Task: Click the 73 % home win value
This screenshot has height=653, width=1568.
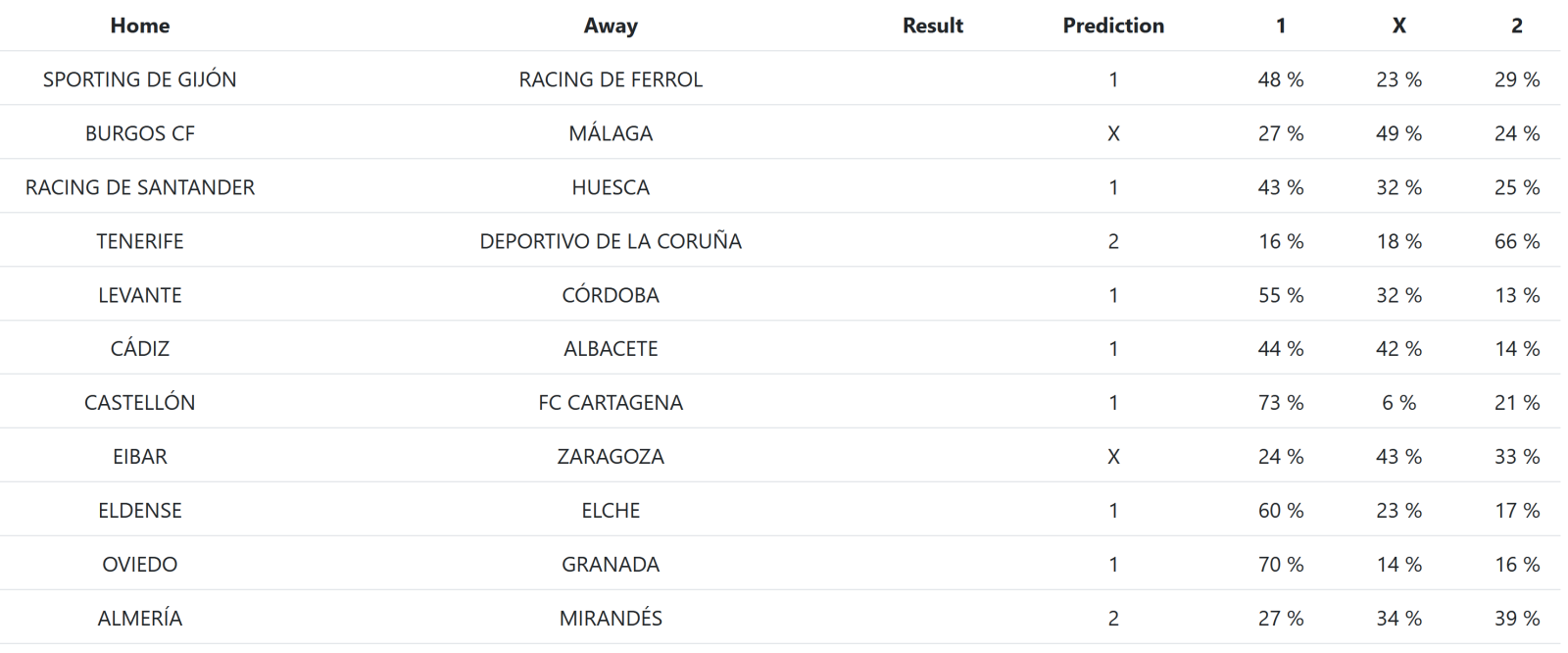Action: click(1281, 403)
